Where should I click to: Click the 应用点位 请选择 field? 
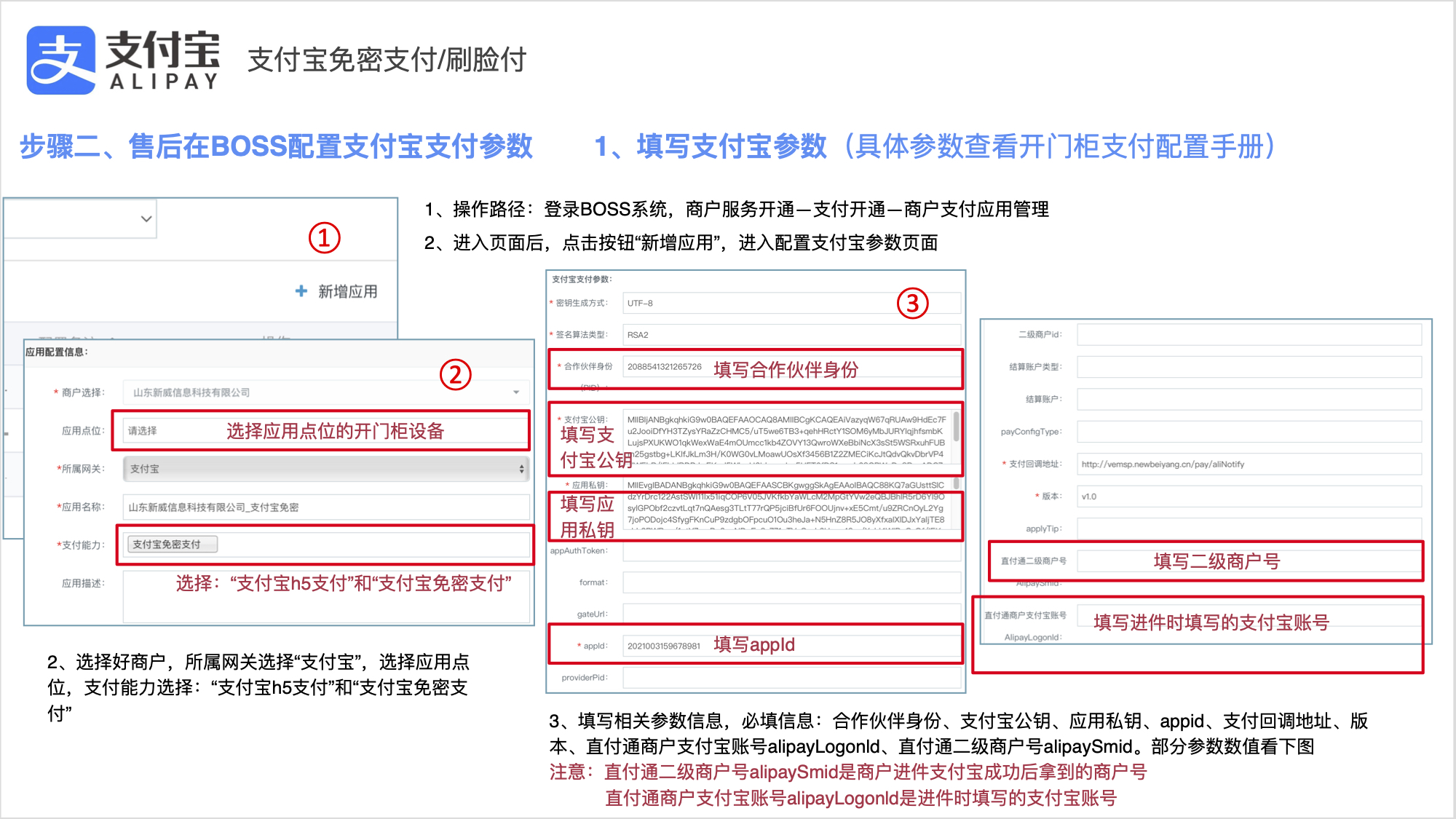pyautogui.click(x=325, y=431)
